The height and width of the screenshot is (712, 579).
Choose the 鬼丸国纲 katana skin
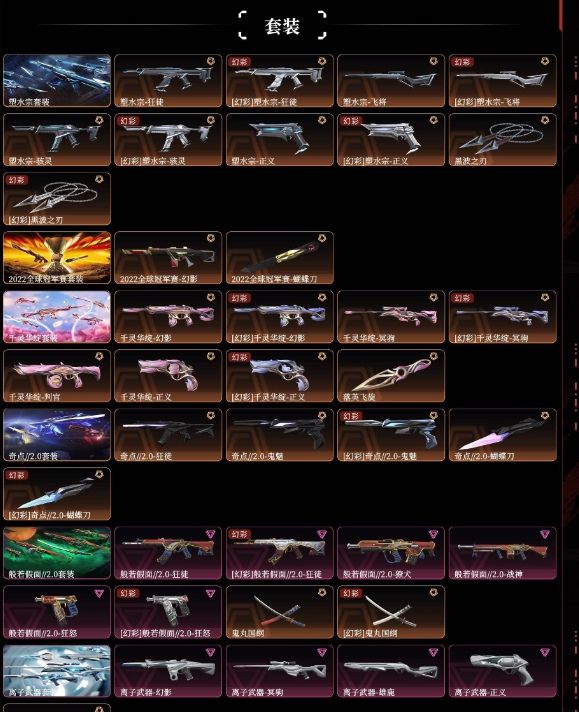click(x=280, y=612)
